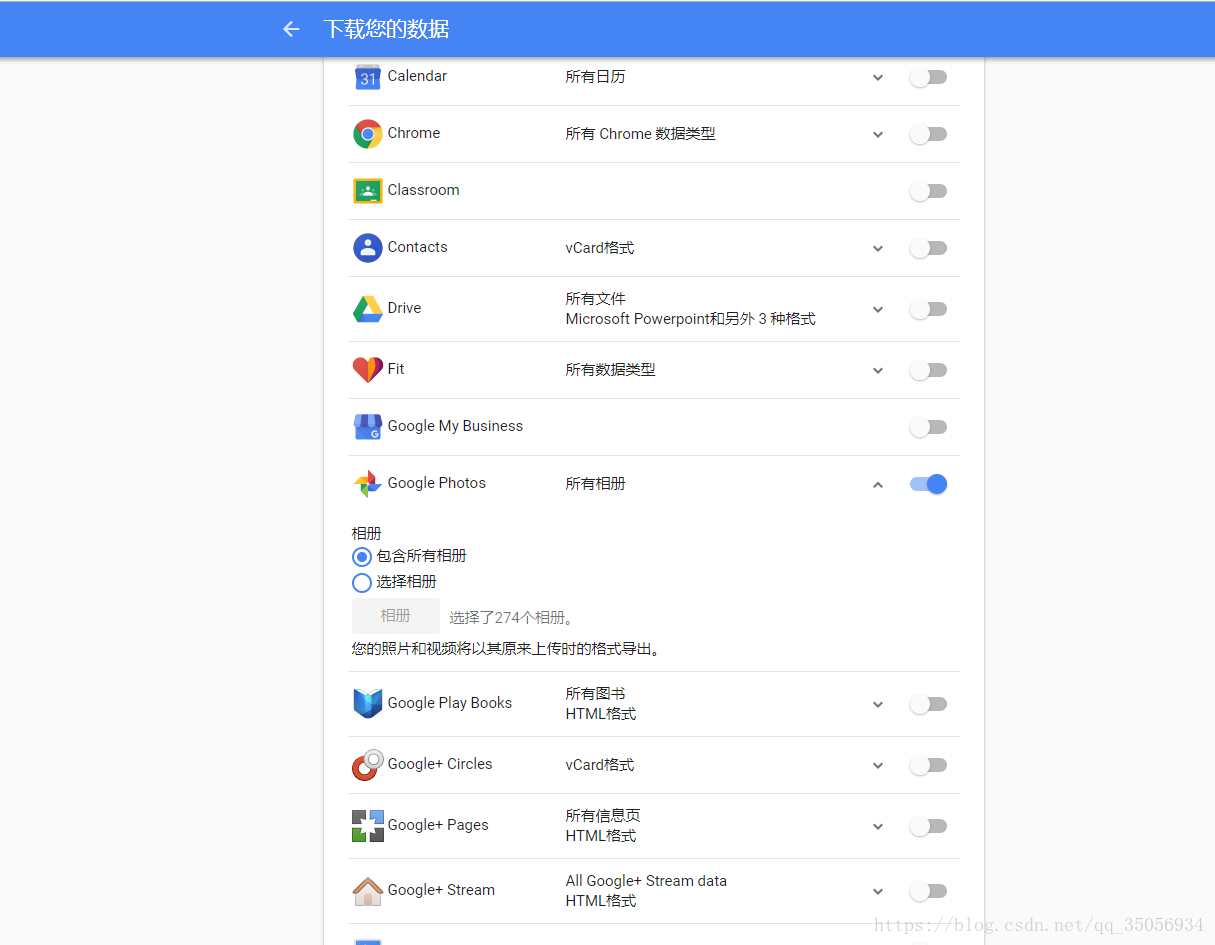1215x945 pixels.
Task: Enable the Google+ Pages toggle
Action: (928, 826)
